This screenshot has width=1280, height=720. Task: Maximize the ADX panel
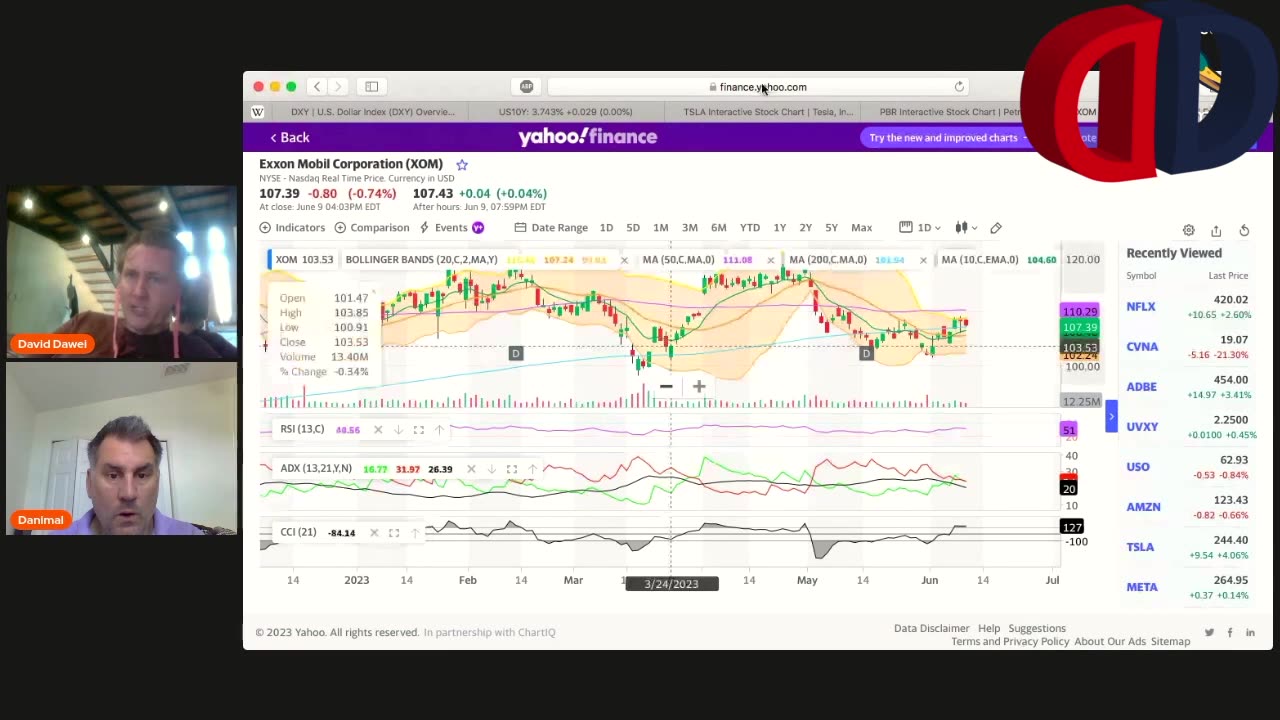click(x=511, y=469)
